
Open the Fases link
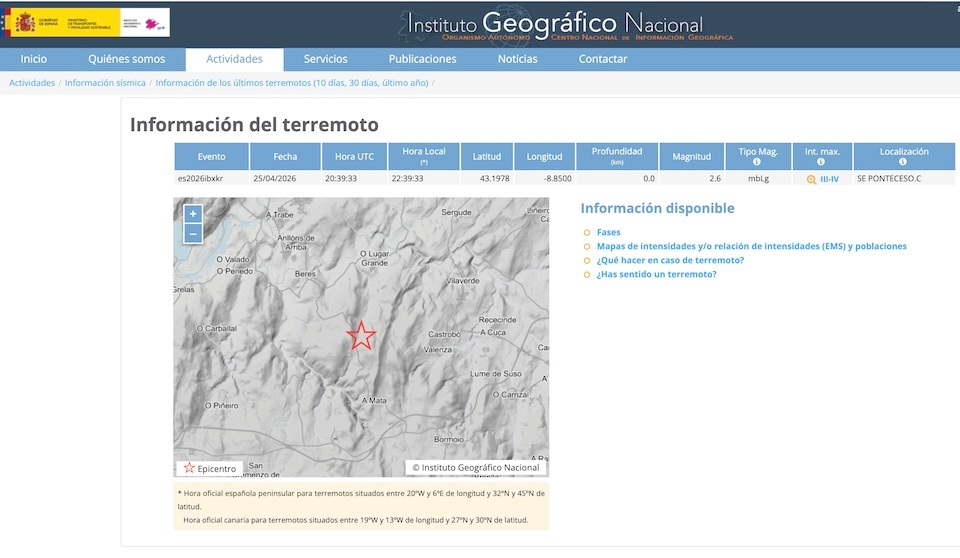pyautogui.click(x=608, y=232)
